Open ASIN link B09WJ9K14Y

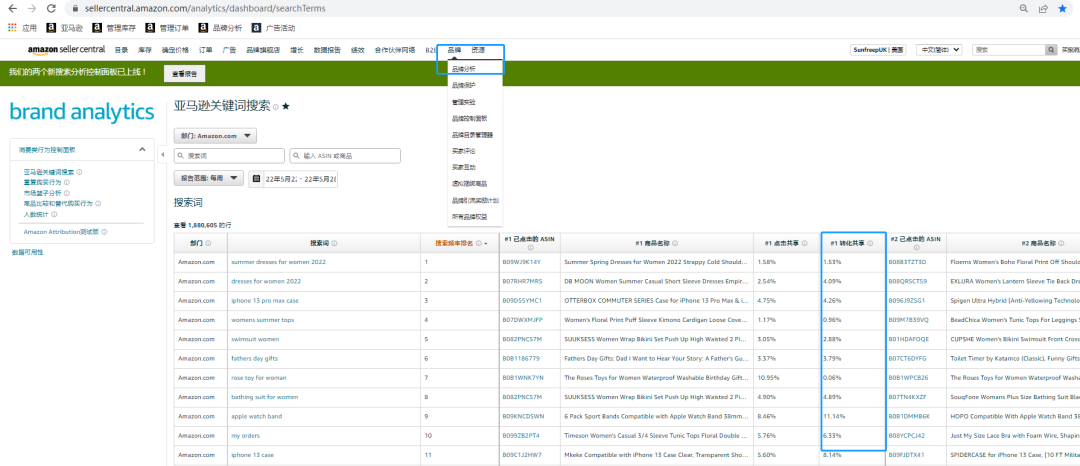coord(522,262)
